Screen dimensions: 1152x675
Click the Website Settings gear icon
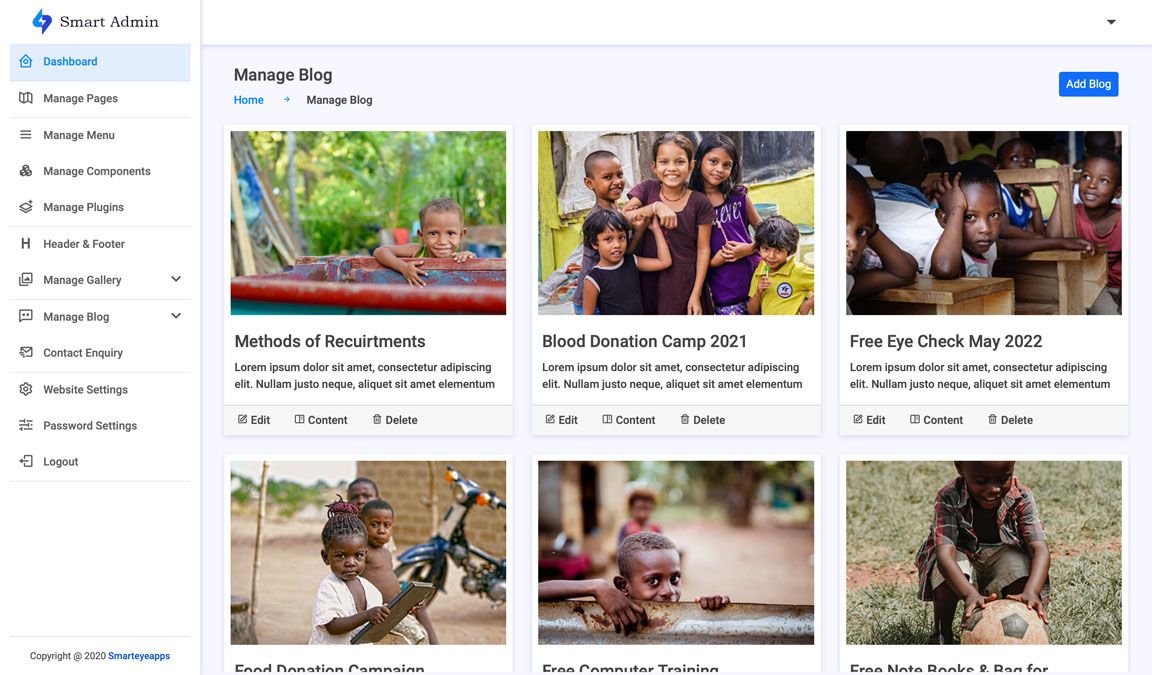[x=26, y=389]
